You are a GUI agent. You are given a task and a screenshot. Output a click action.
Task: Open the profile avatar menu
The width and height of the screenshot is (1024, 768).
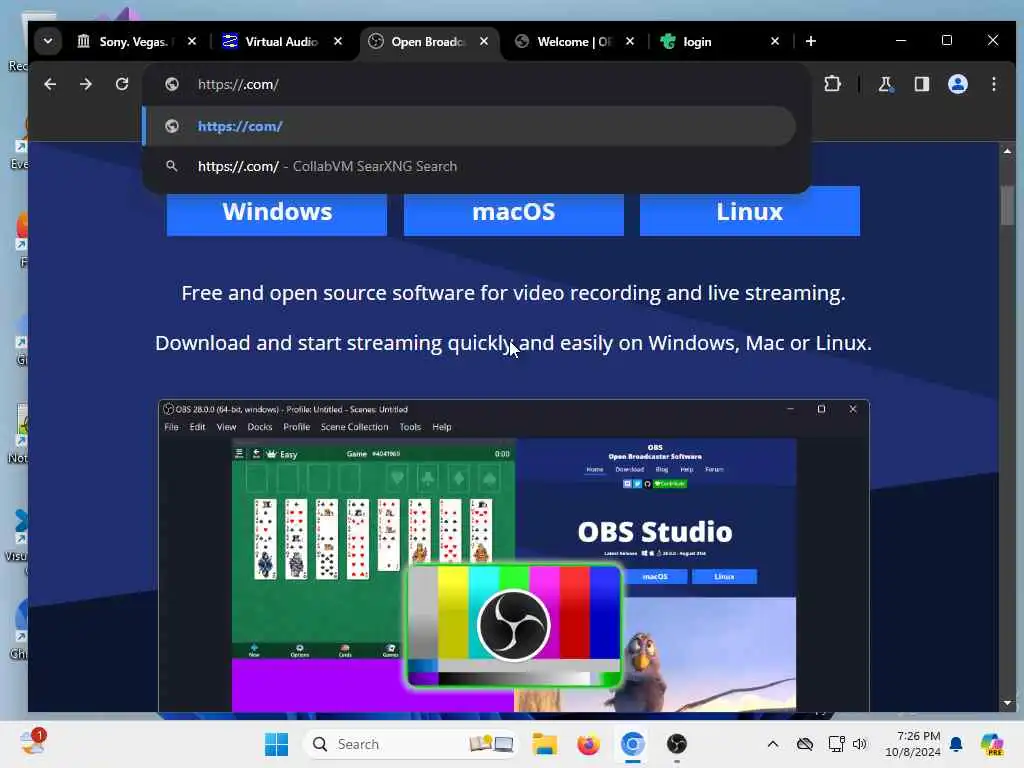[x=957, y=84]
